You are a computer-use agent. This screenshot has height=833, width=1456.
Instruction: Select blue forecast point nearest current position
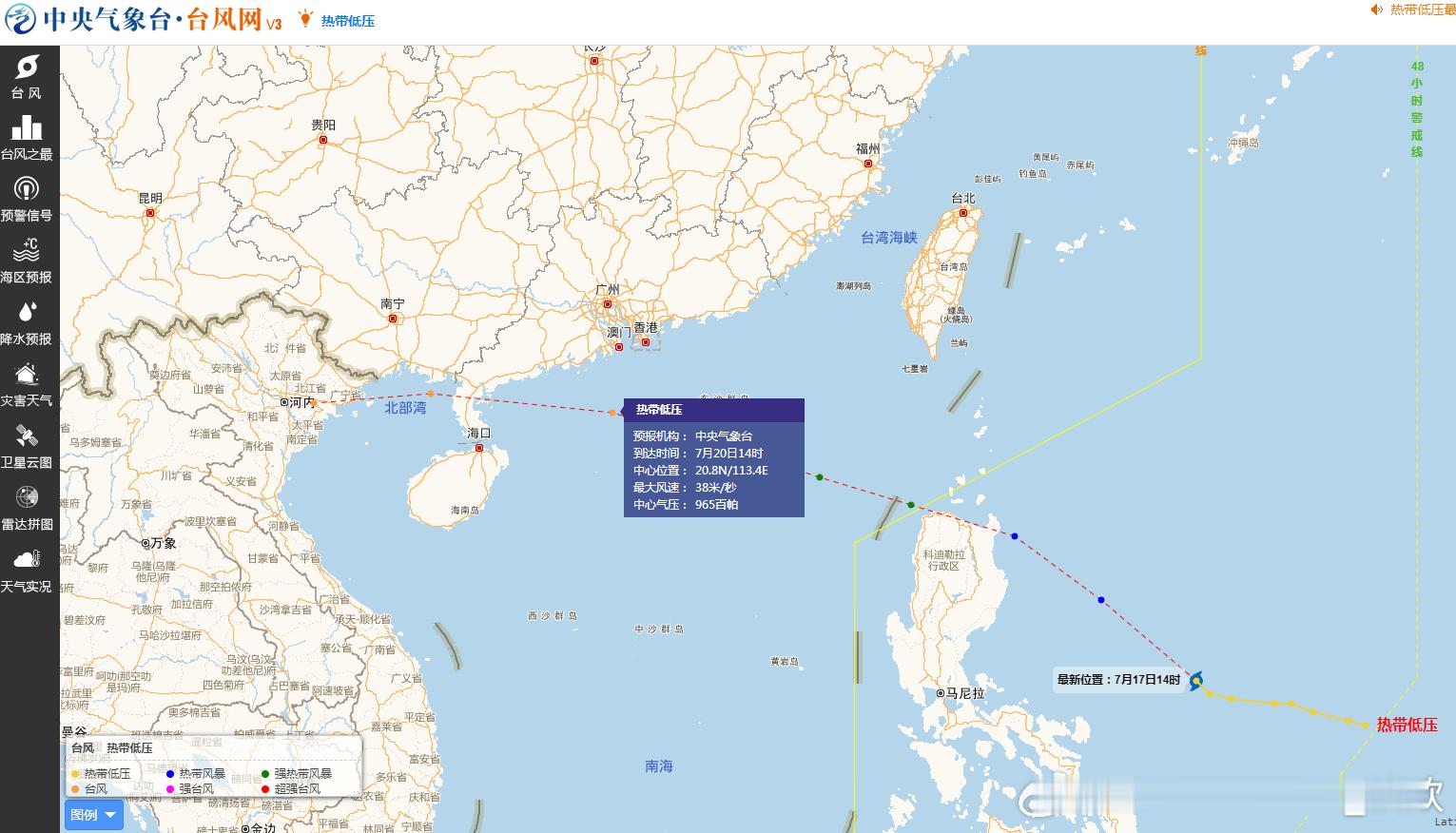click(1101, 600)
